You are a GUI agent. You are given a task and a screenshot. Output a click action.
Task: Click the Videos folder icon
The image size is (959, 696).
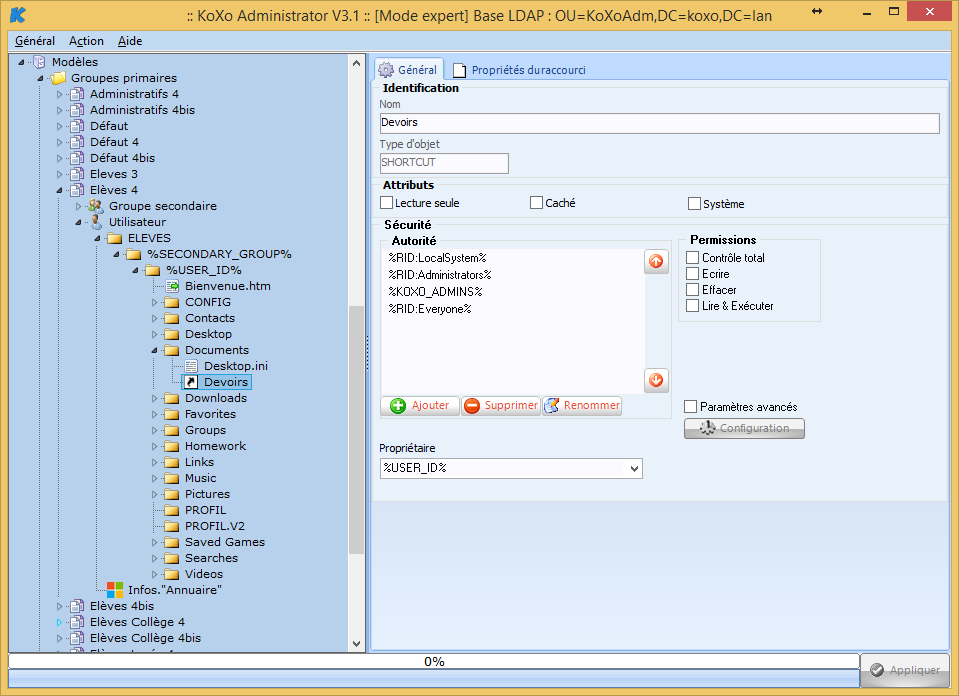[172, 574]
